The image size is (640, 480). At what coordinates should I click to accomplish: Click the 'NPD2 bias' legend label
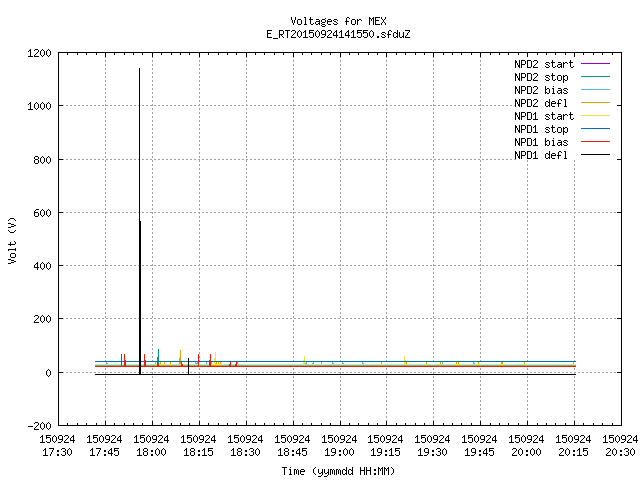(541, 90)
